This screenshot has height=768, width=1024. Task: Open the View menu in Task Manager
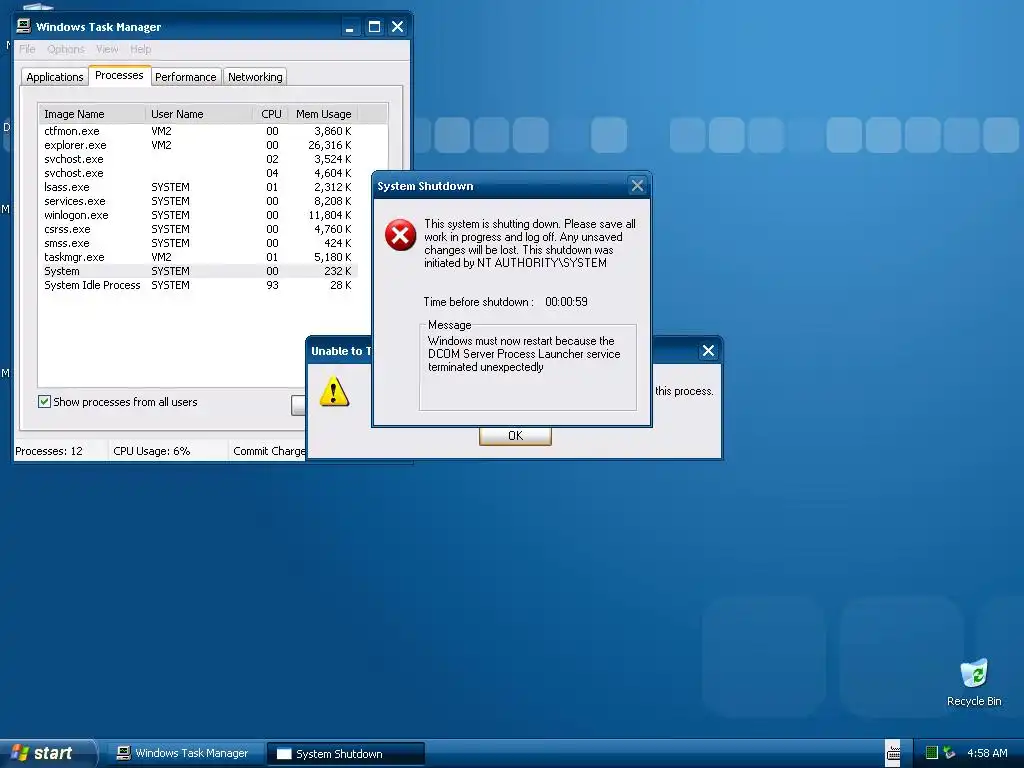107,49
